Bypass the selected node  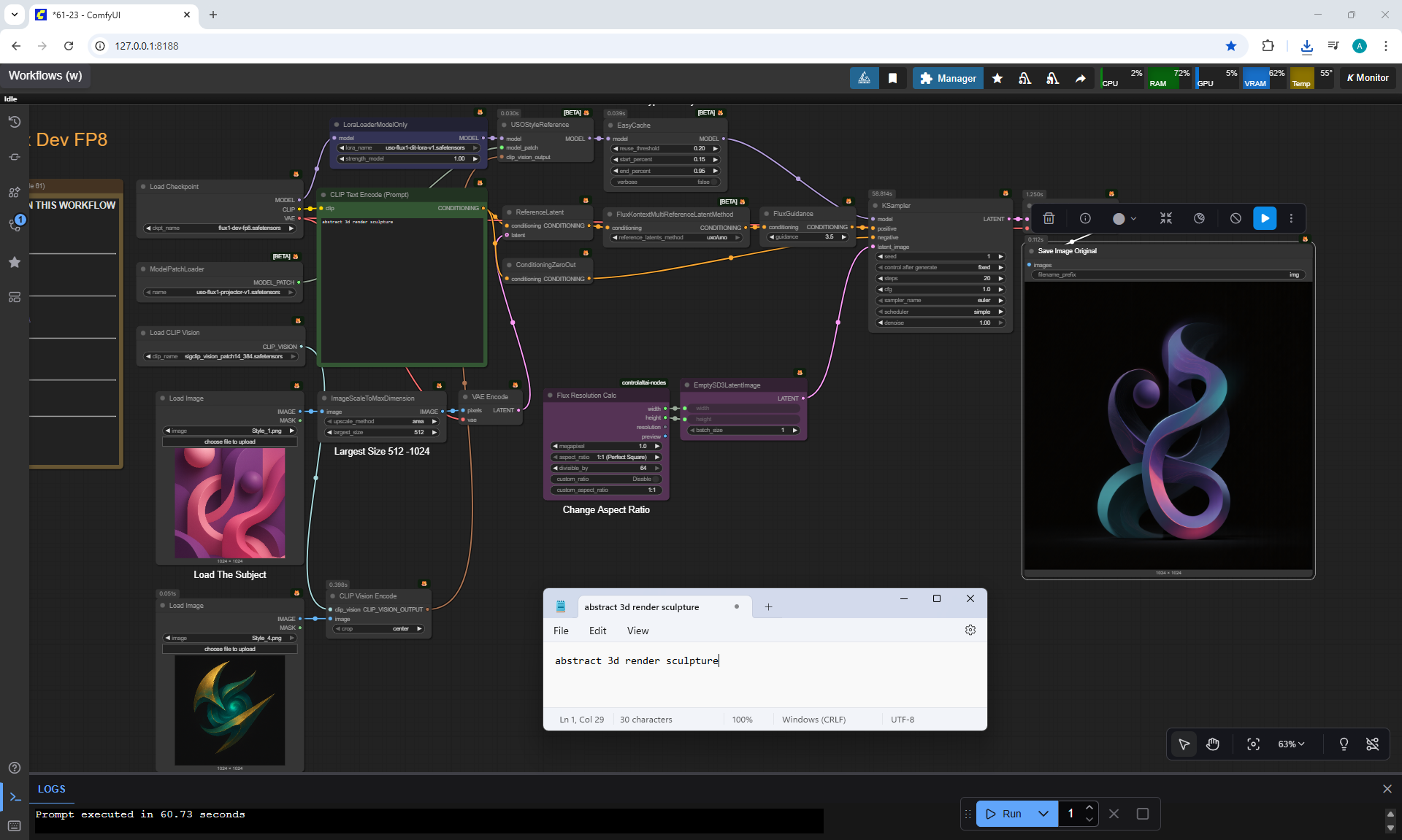1235,218
